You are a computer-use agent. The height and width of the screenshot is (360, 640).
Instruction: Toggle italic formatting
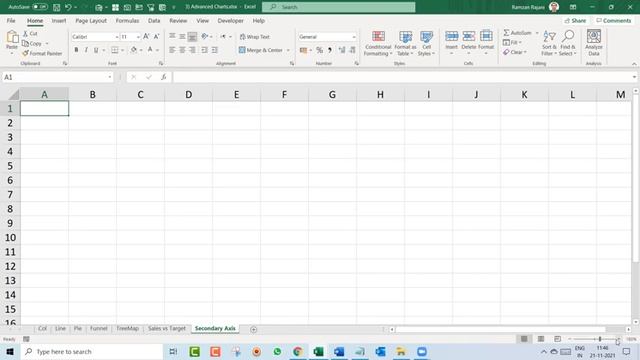tap(86, 50)
